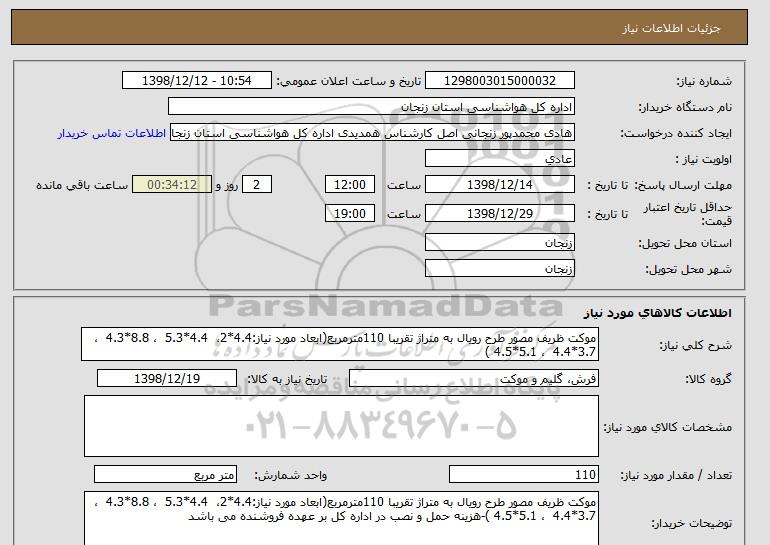Click buyer organization name field
This screenshot has height=545, width=770.
(x=371, y=107)
